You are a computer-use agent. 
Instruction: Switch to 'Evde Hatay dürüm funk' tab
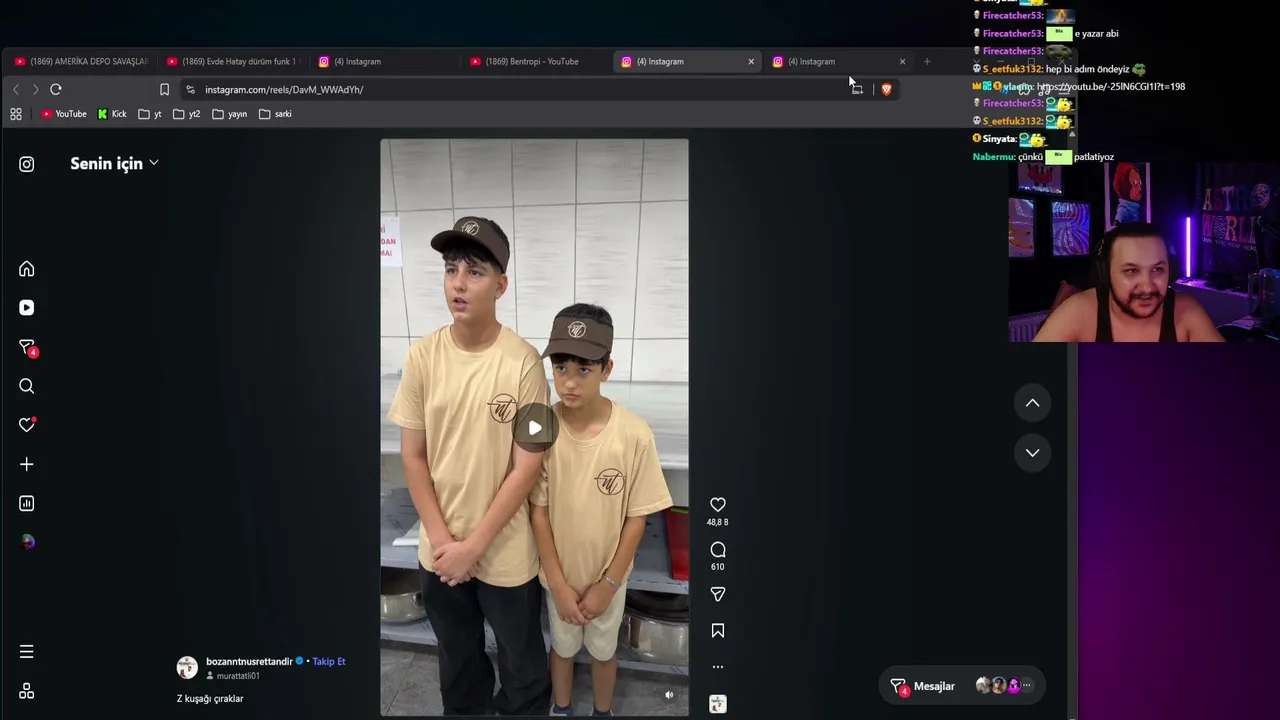click(x=232, y=62)
